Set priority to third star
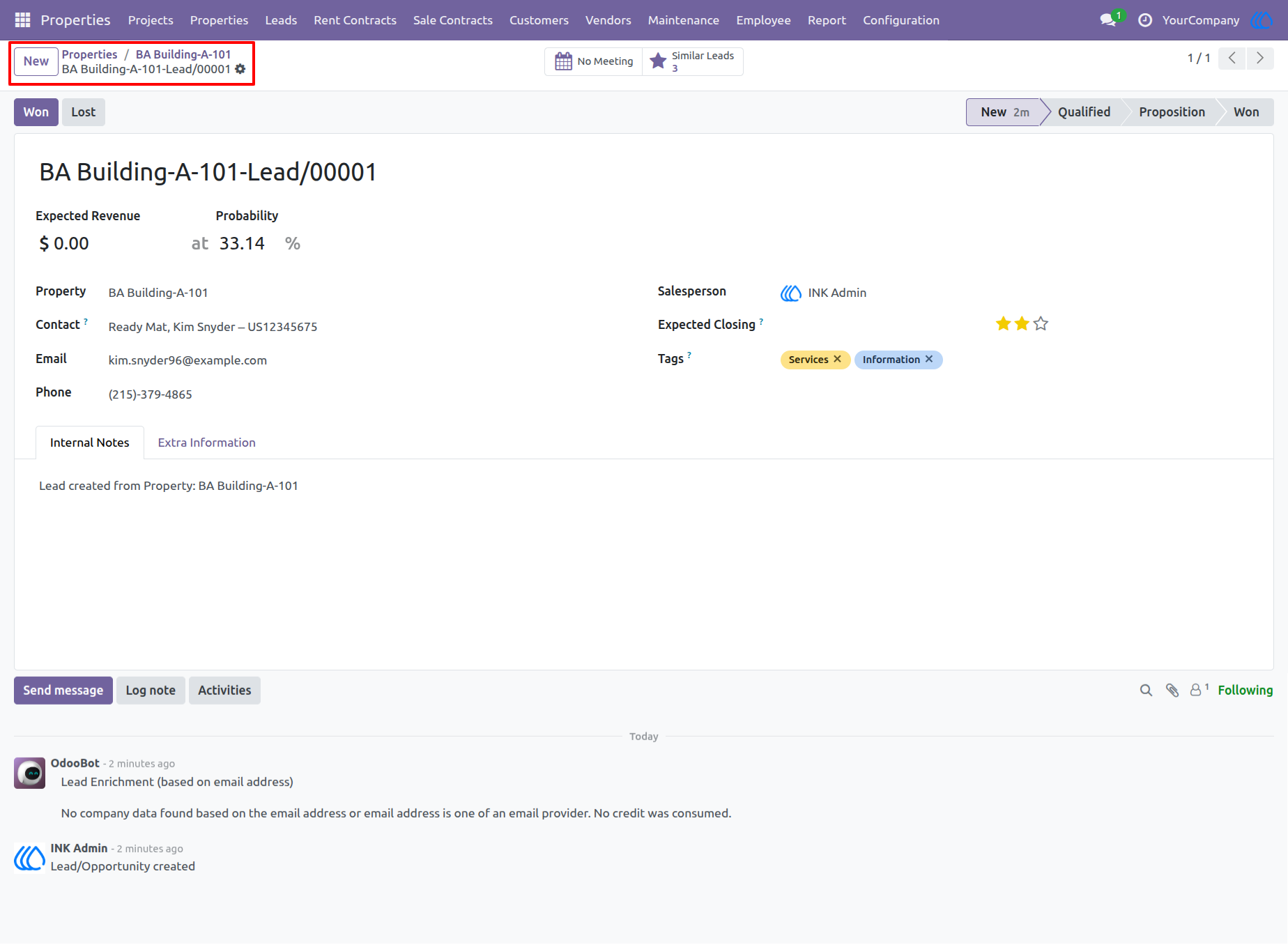 point(1041,323)
